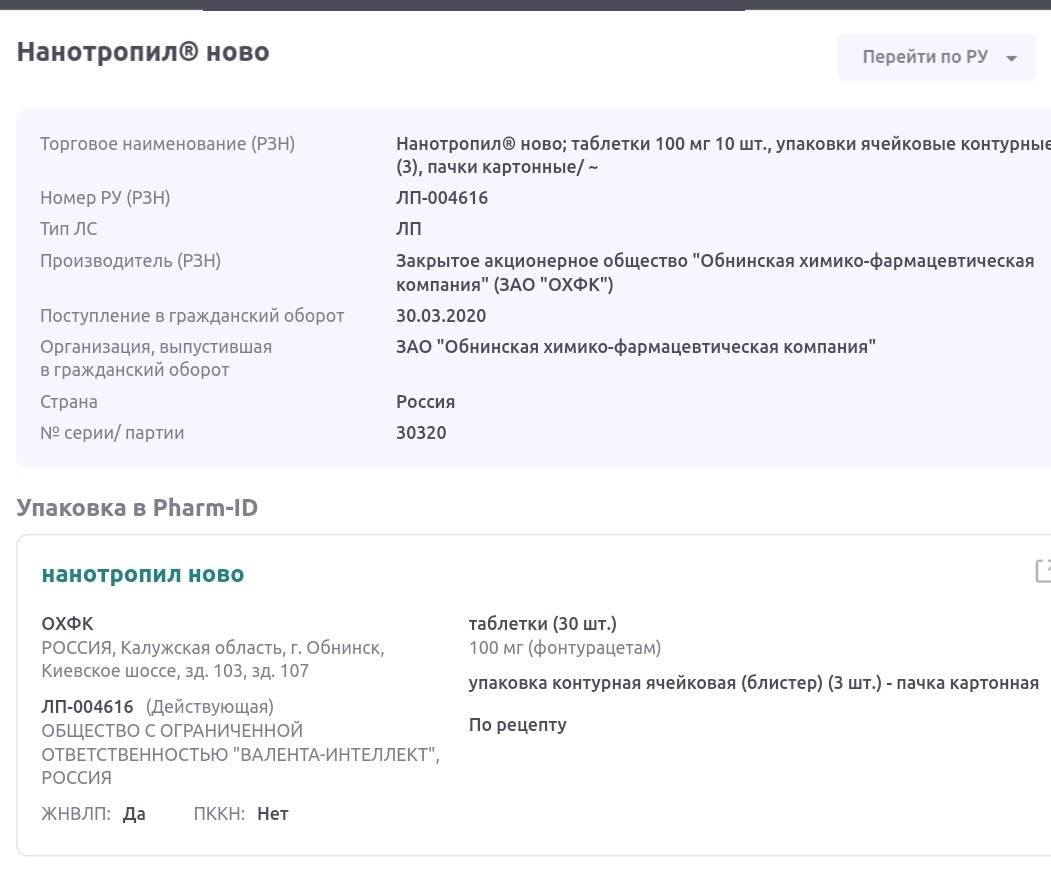Click the Упаковка в Pharm-ID section heading
The image size is (1051, 882).
coord(137,507)
